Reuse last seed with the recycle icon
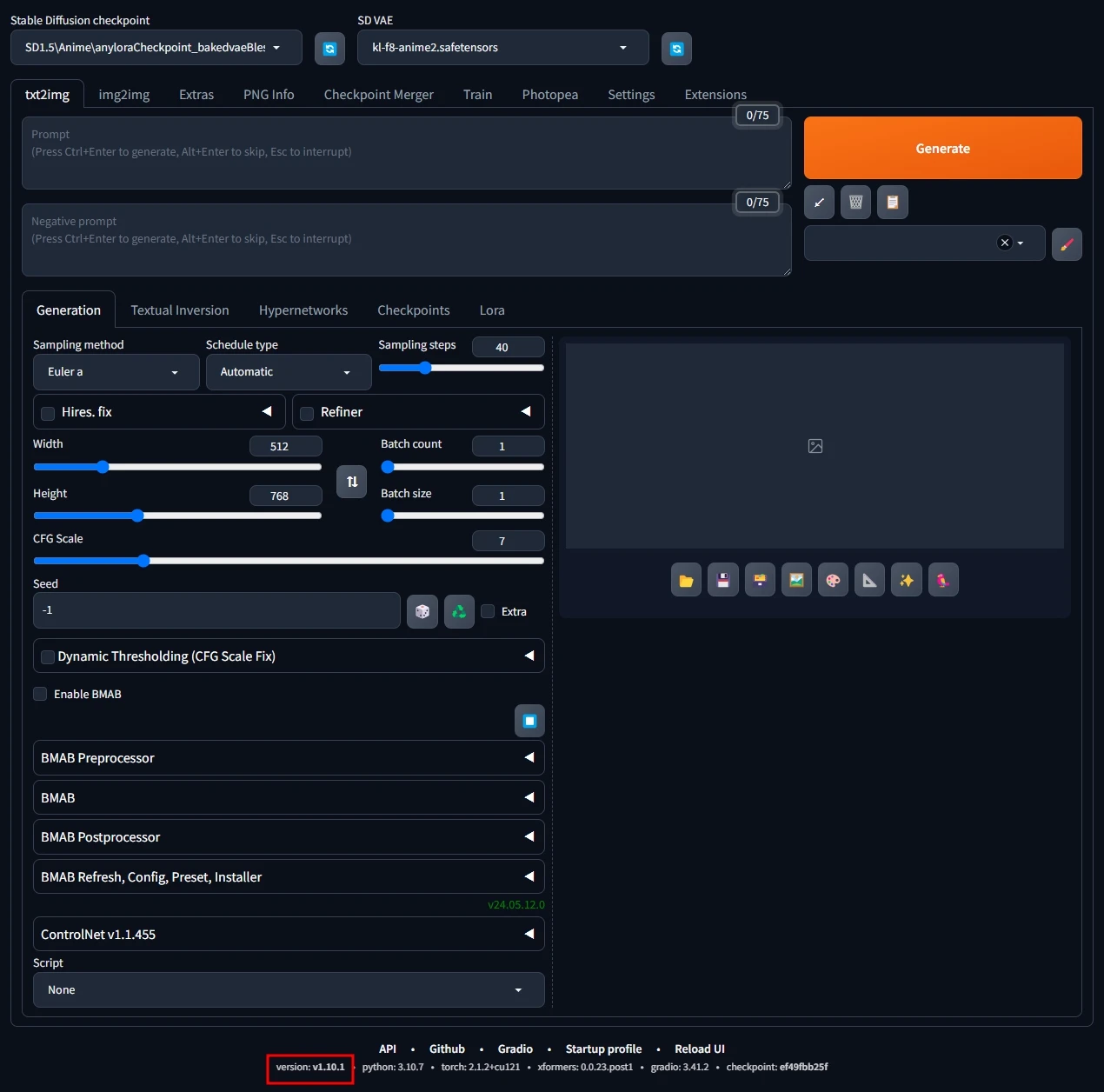This screenshot has height=1092, width=1104. pyautogui.click(x=459, y=611)
